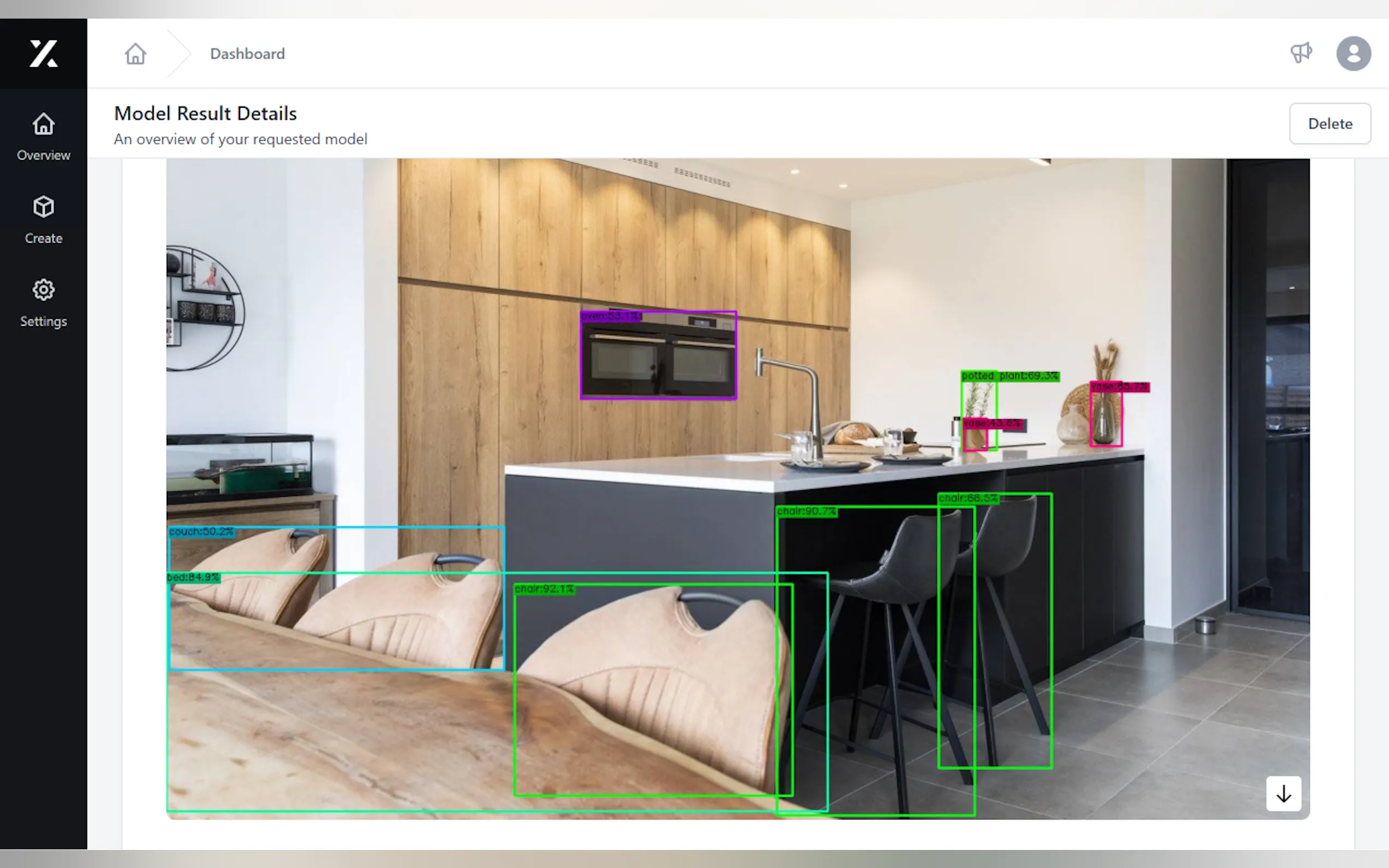This screenshot has width=1389, height=868.
Task: Click the potted plant 69.3% label
Action: point(1009,376)
